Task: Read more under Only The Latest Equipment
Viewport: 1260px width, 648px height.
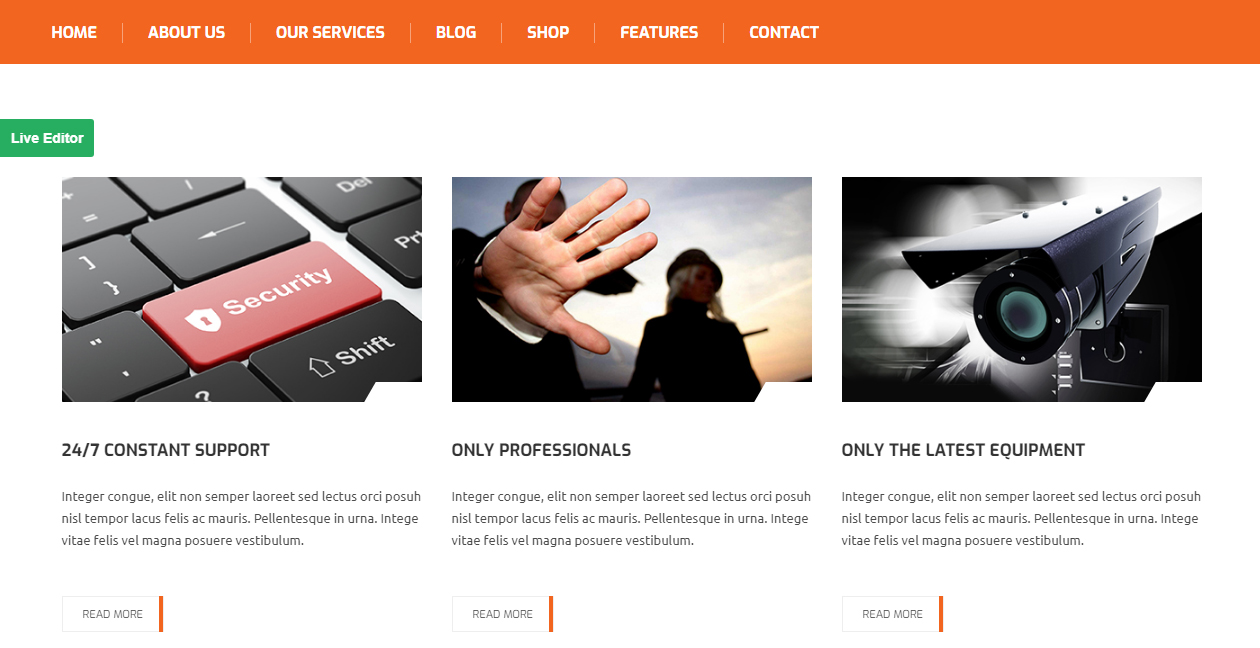Action: (892, 614)
